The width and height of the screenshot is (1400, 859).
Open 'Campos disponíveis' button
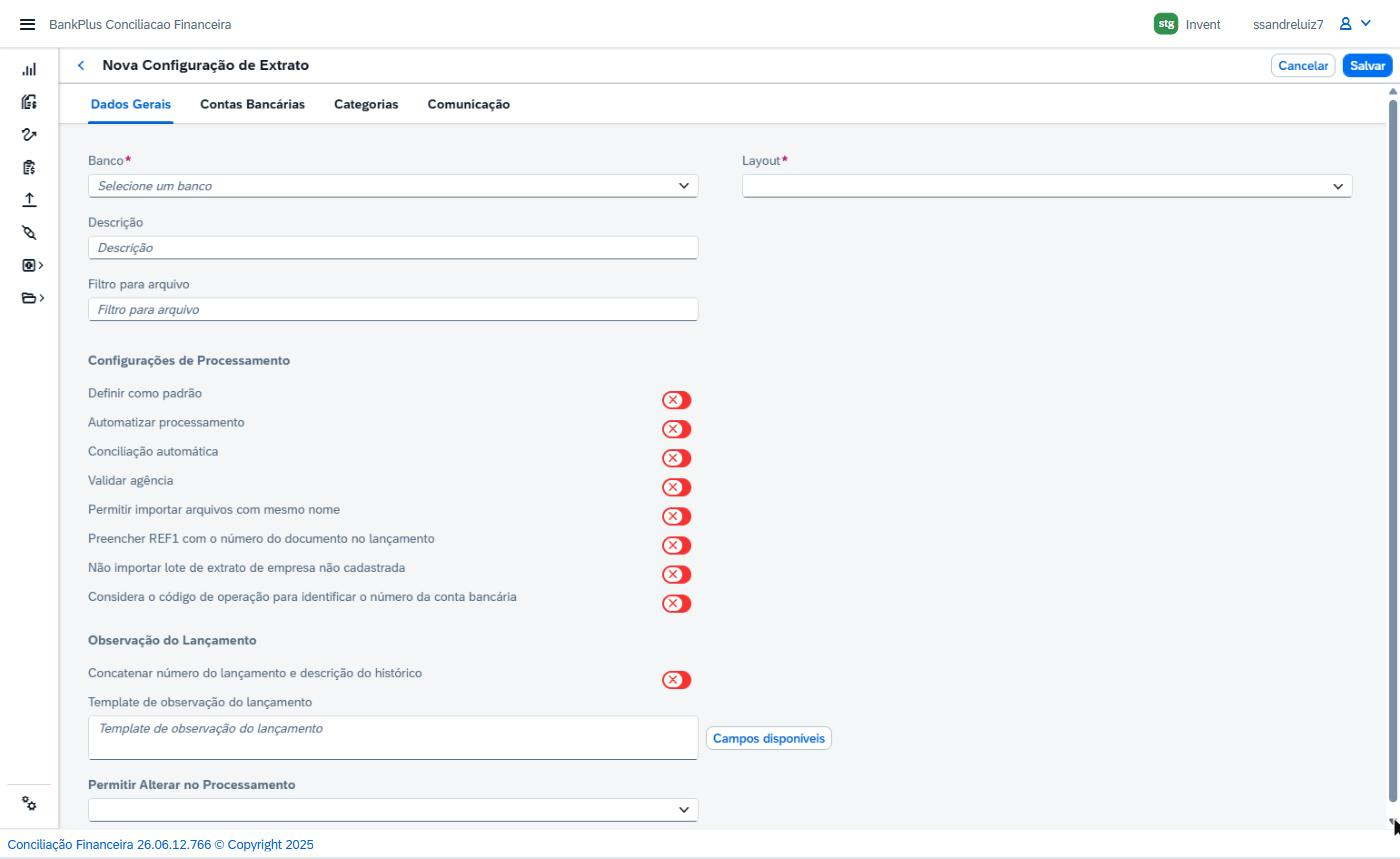(769, 739)
